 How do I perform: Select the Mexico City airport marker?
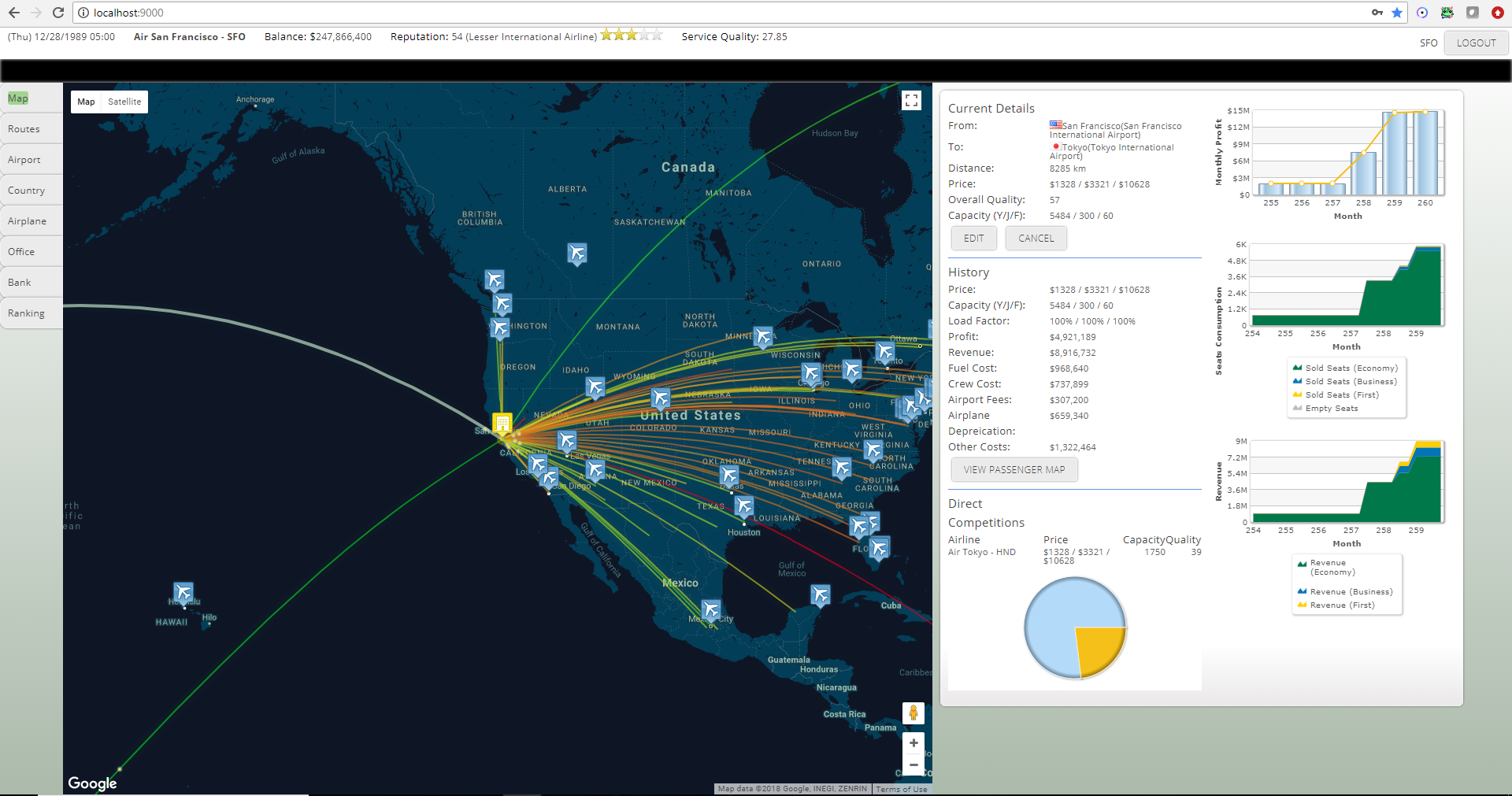tap(711, 611)
